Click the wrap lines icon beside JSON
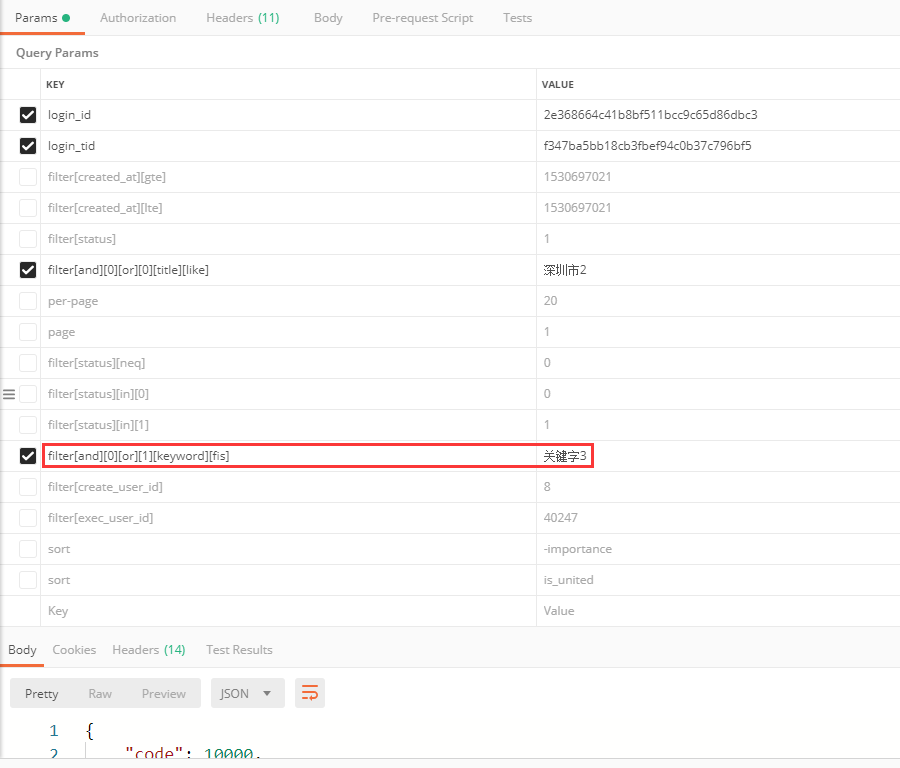 pos(310,693)
